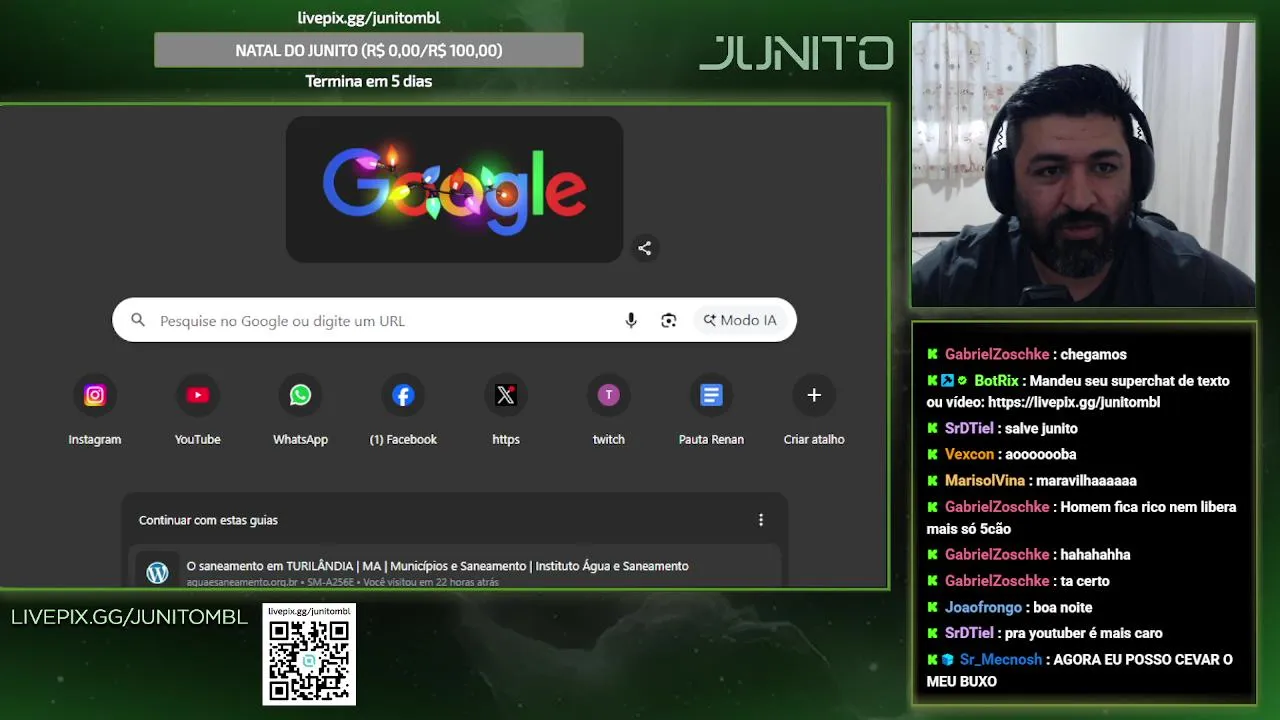This screenshot has width=1280, height=720.
Task: Click the livepix.gg/junitombl text at top
Action: pyautogui.click(x=369, y=18)
